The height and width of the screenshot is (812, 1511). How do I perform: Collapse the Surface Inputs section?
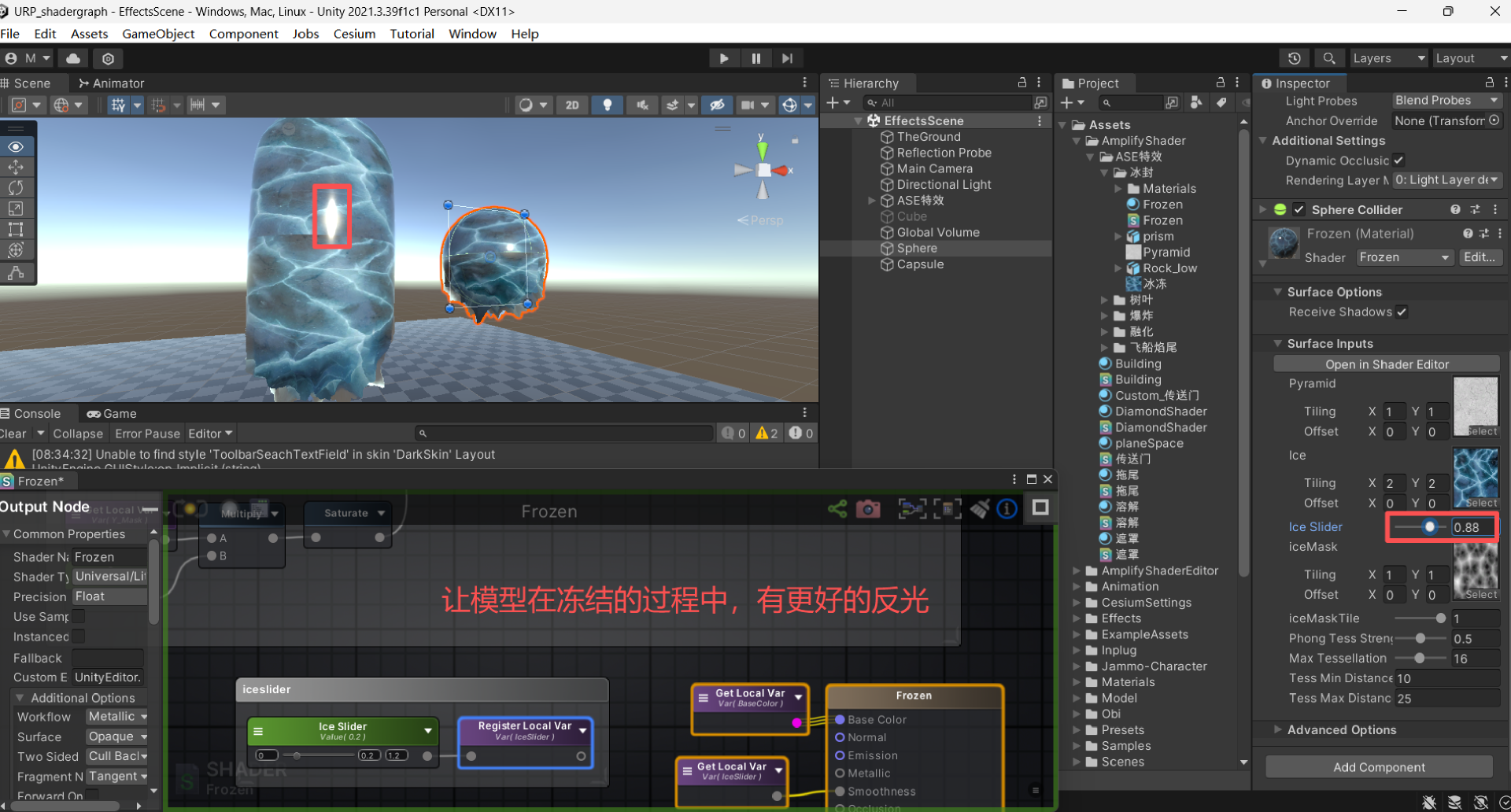[1277, 344]
